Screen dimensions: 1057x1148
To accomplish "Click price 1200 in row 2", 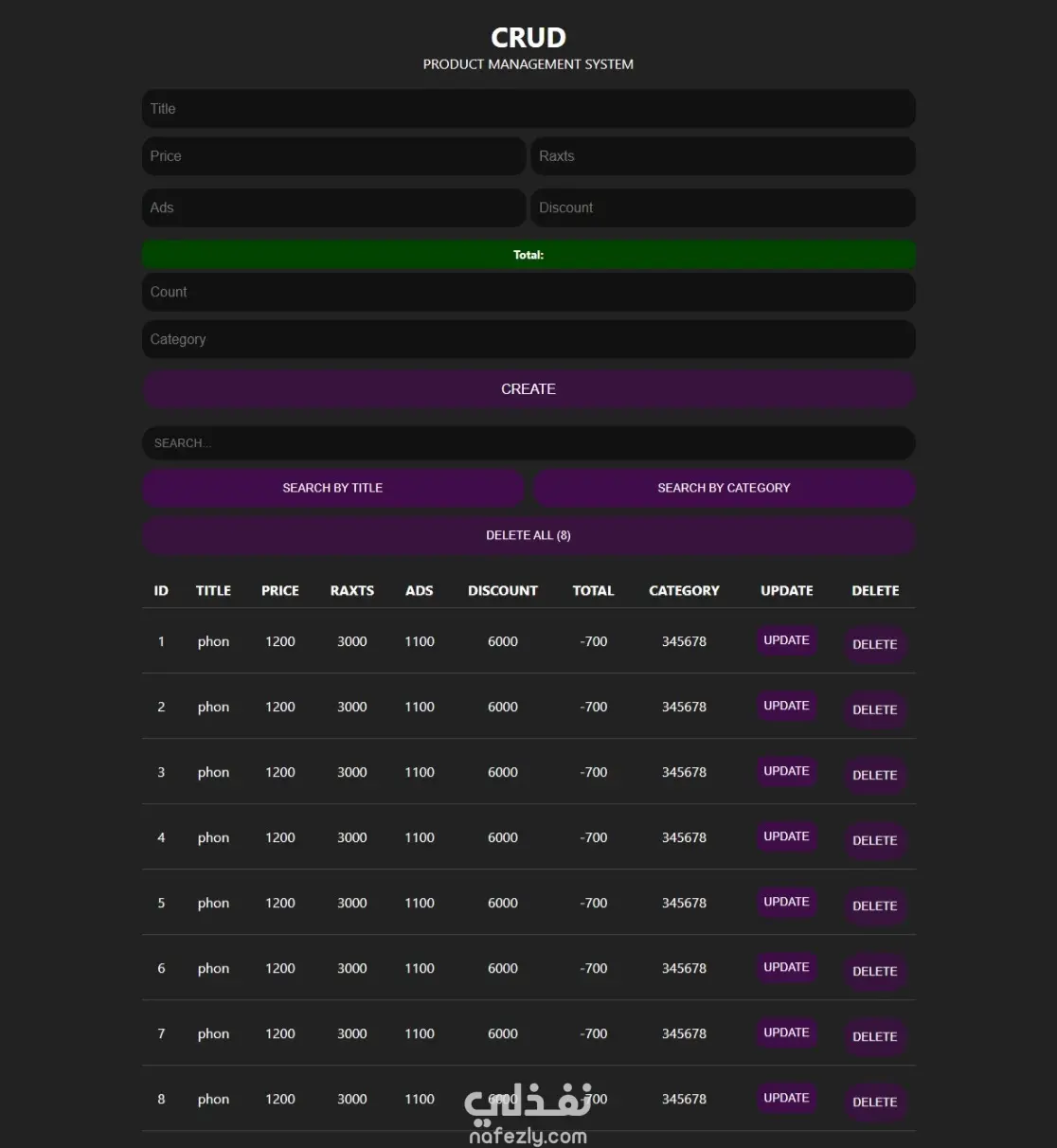I will click(x=280, y=707).
